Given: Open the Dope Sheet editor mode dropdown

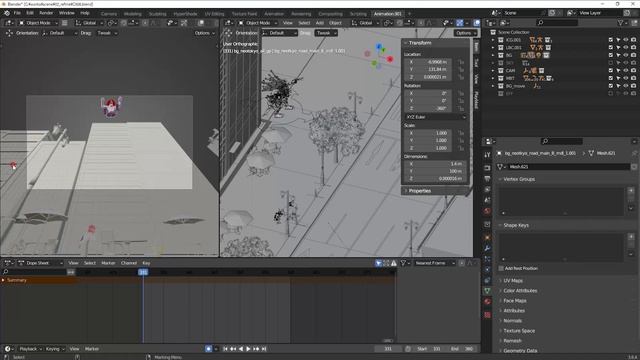Looking at the screenshot, I should click(40, 263).
